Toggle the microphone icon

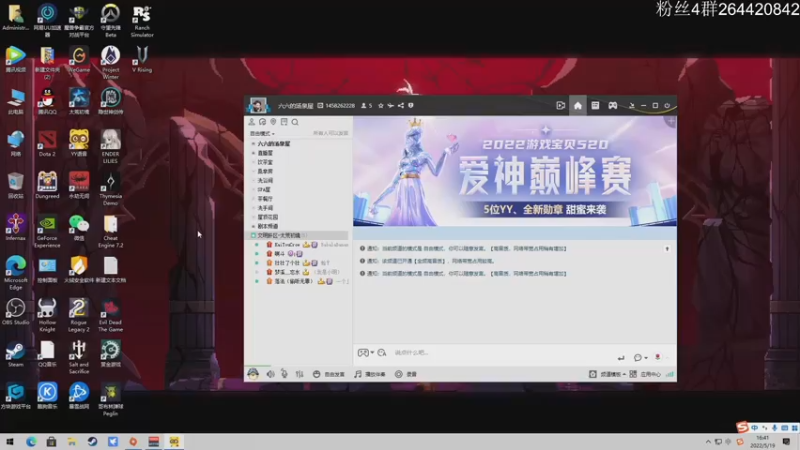(284, 374)
